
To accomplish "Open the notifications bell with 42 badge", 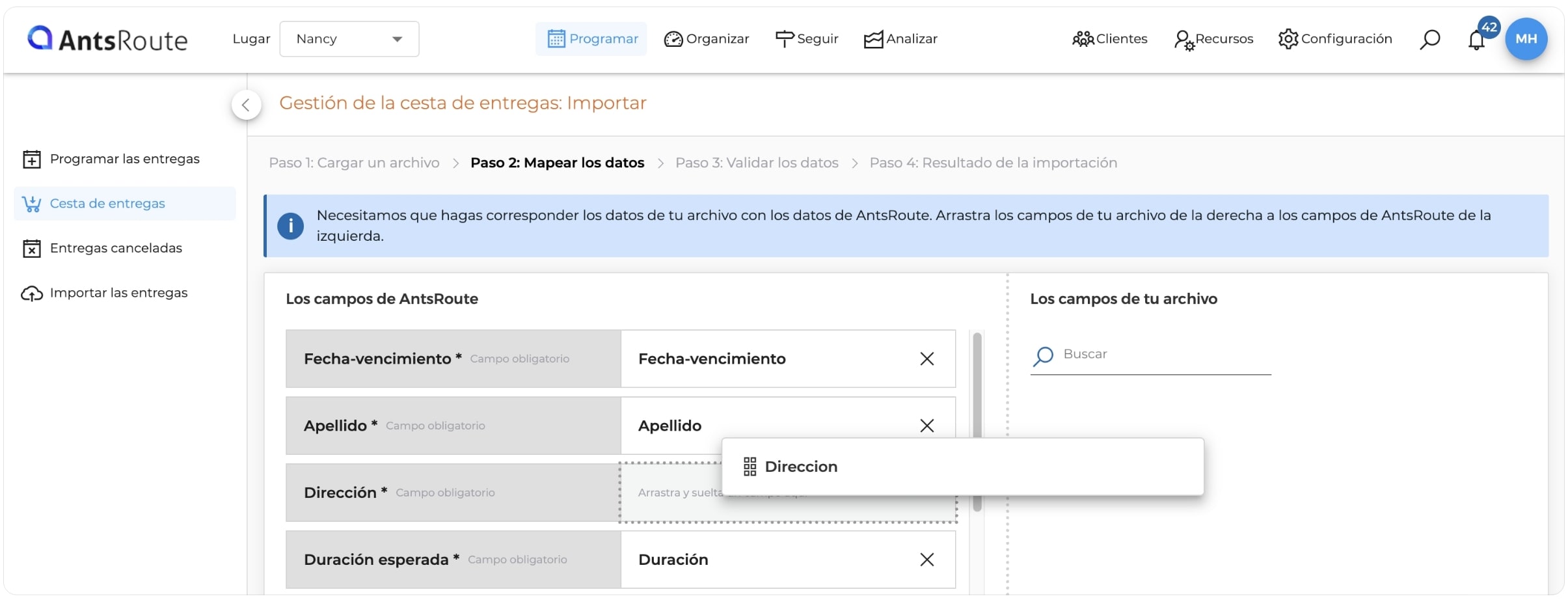I will (x=1477, y=40).
